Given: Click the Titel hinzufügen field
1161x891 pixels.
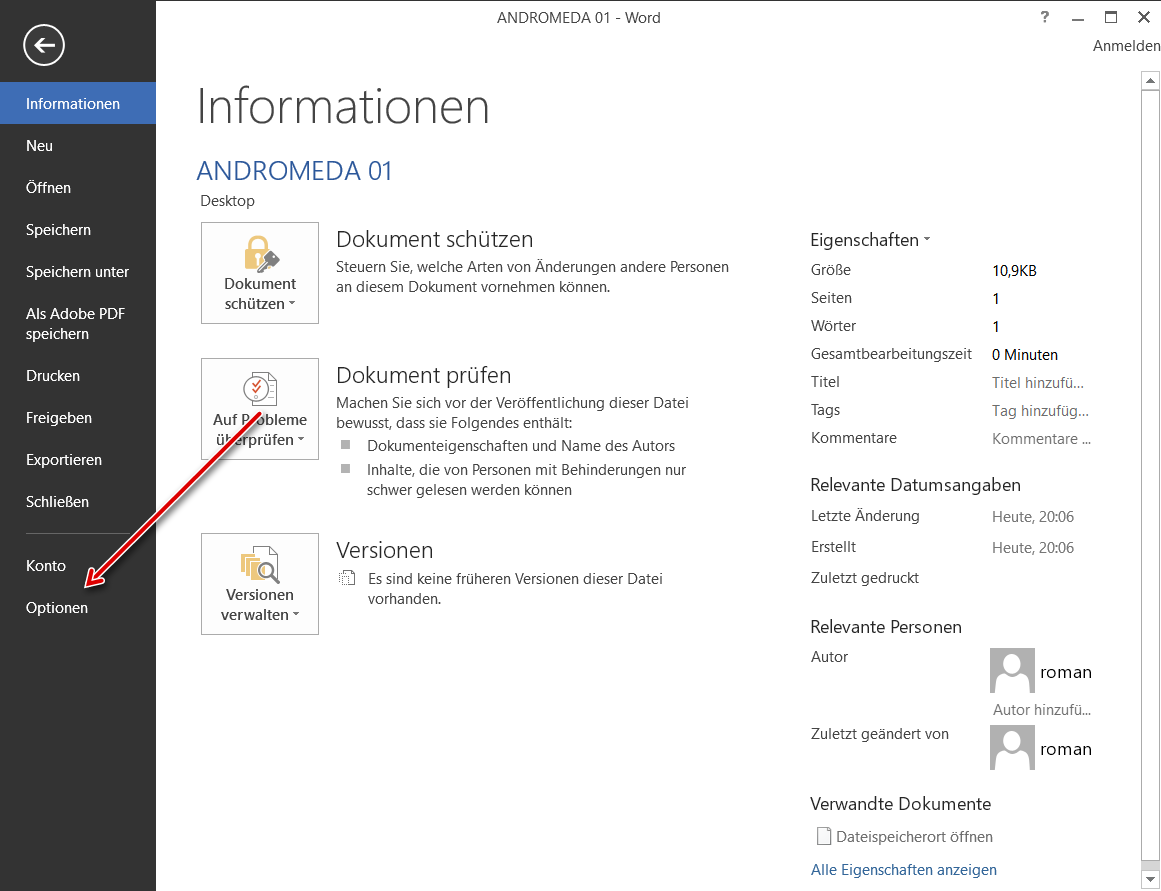Looking at the screenshot, I should 1038,383.
